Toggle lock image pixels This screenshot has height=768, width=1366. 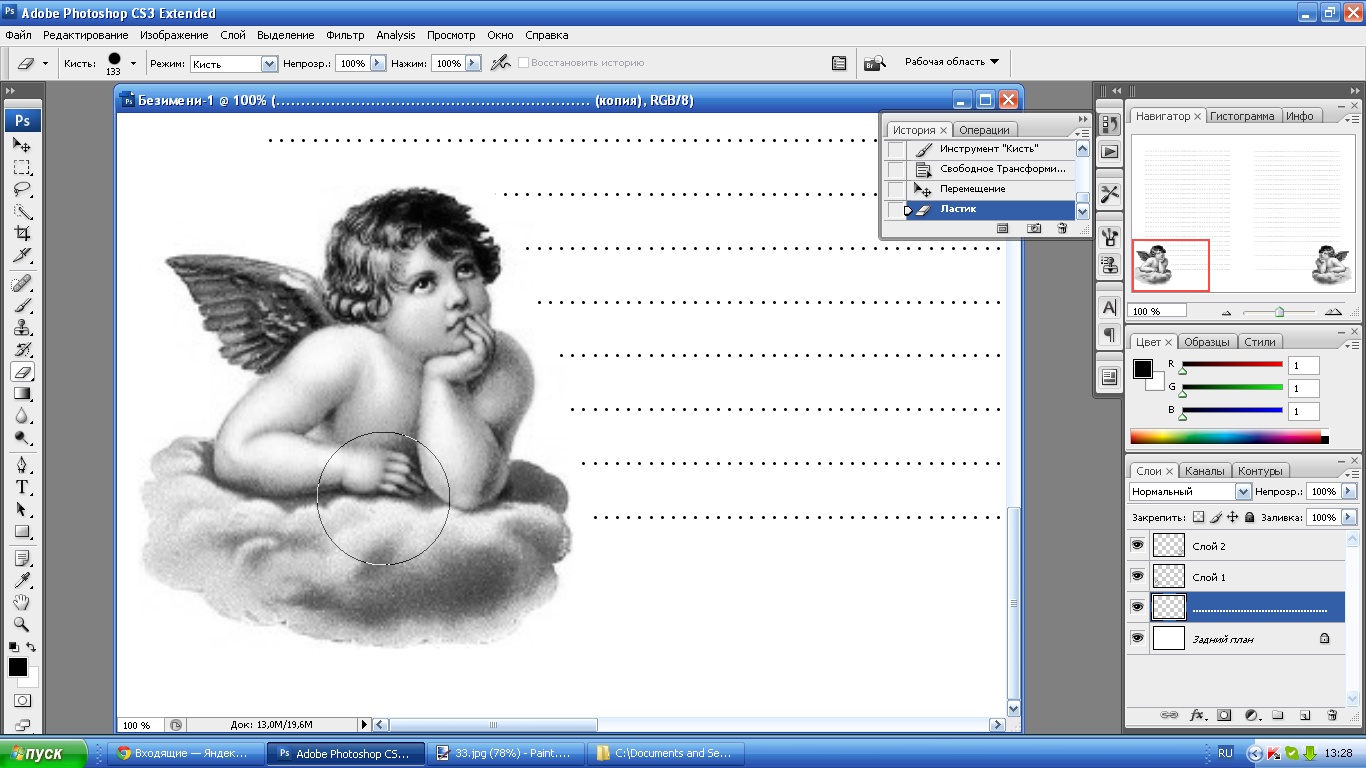[x=1215, y=517]
